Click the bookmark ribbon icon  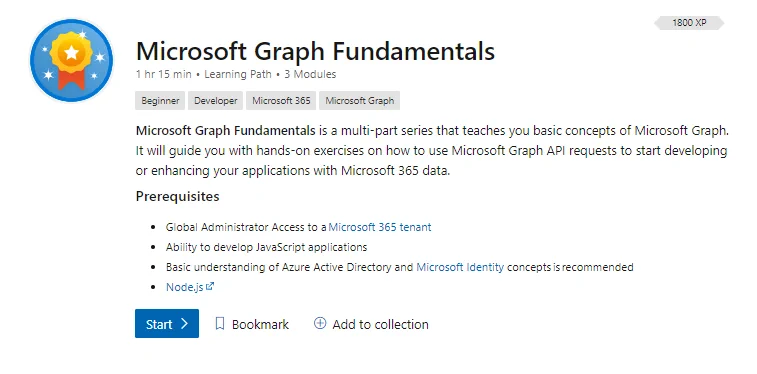click(x=220, y=323)
